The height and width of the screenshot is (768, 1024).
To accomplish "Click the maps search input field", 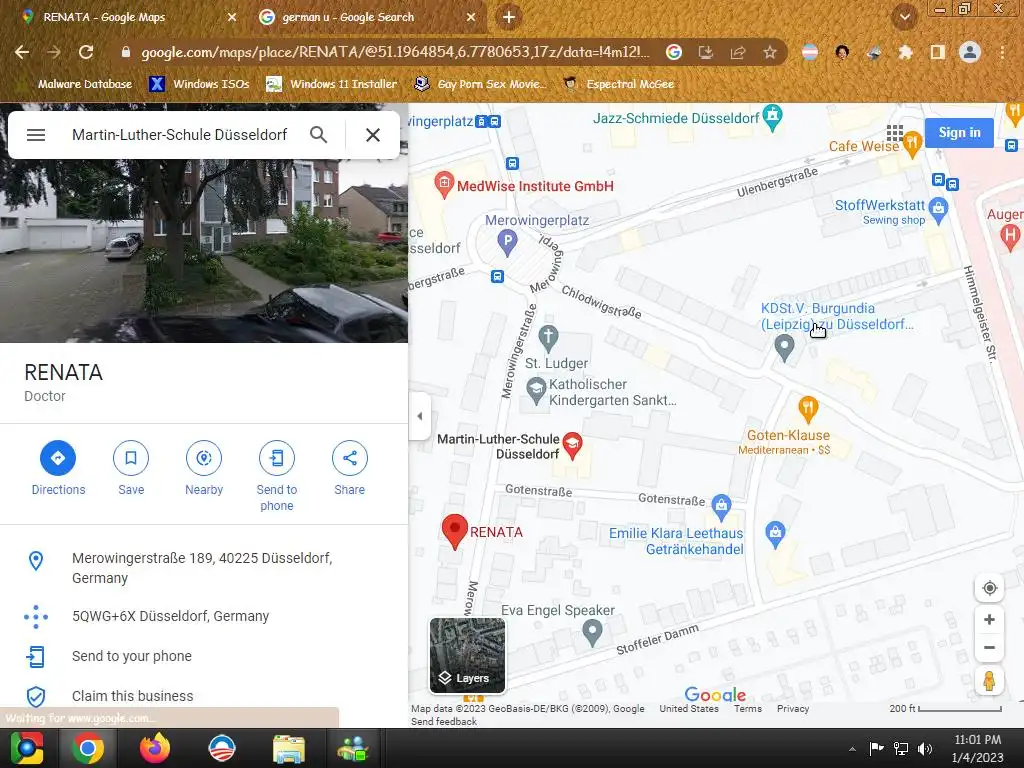I will click(x=180, y=135).
